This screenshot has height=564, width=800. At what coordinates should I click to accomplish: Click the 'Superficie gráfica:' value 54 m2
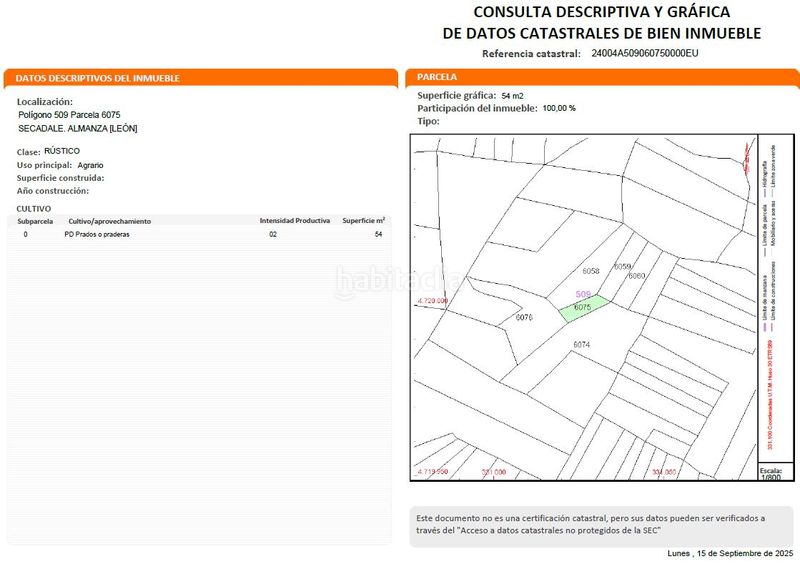pos(512,96)
